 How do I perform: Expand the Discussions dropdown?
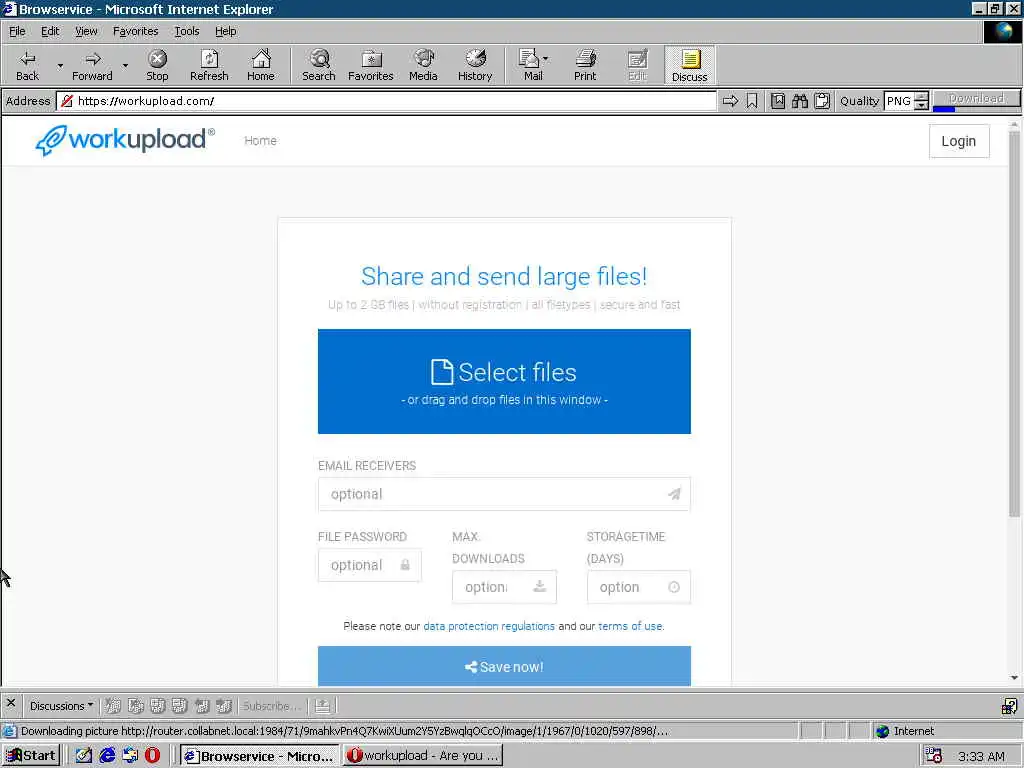coord(61,705)
